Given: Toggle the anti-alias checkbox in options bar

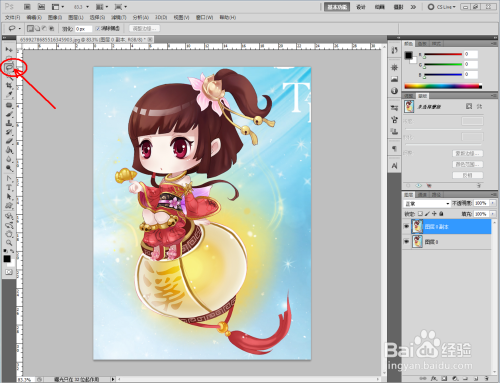Looking at the screenshot, I should coord(98,29).
